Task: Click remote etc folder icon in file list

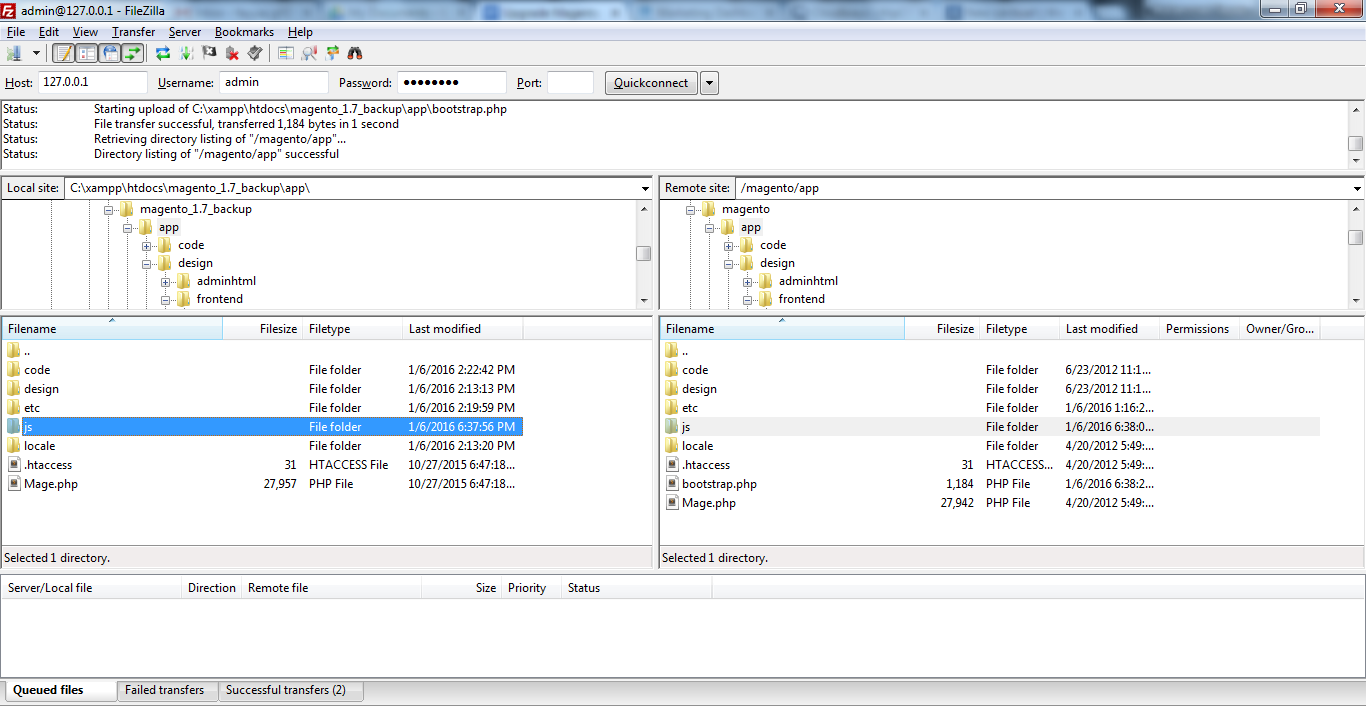Action: pyautogui.click(x=671, y=408)
